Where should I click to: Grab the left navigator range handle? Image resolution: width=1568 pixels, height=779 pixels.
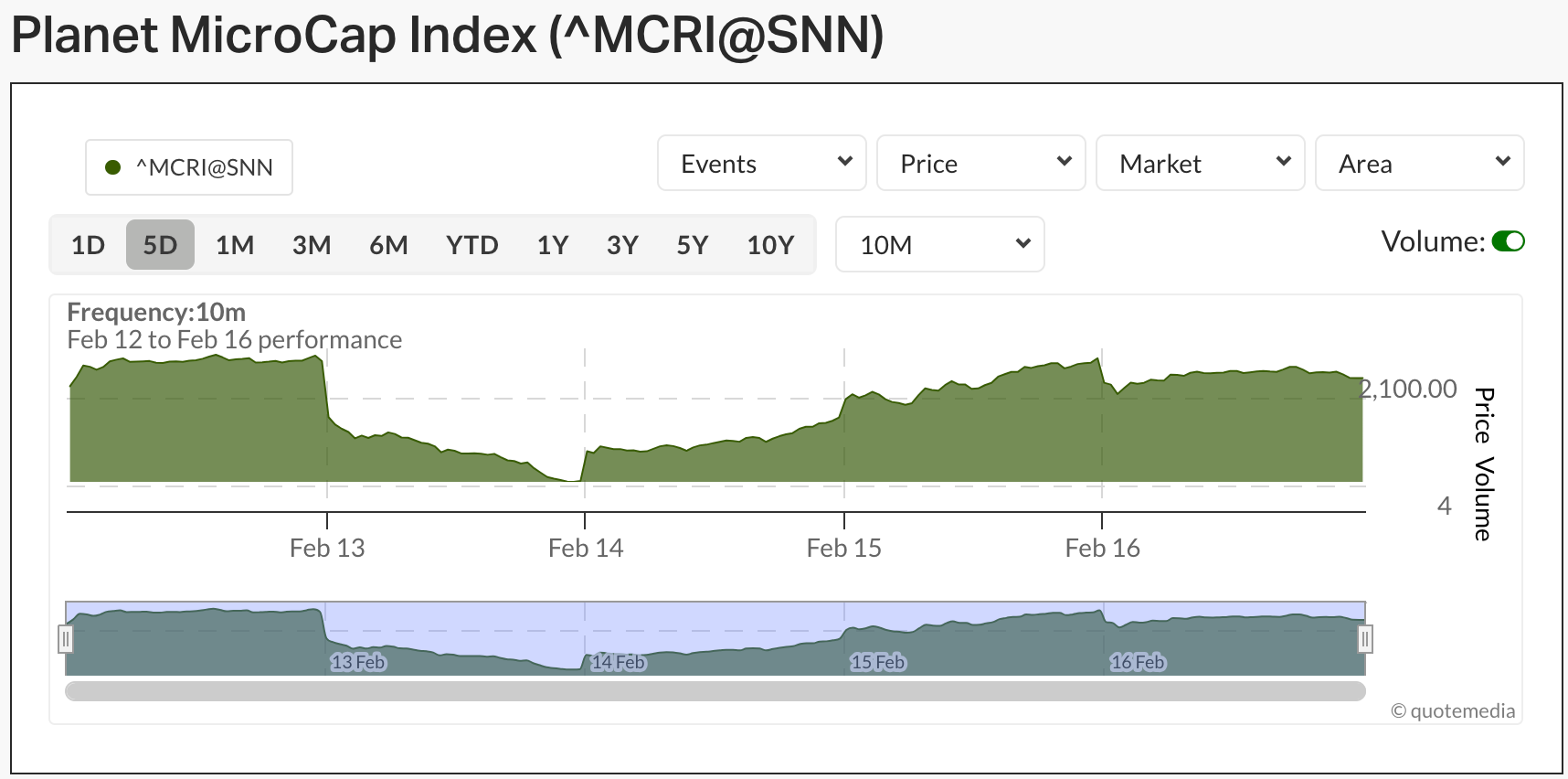point(65,638)
